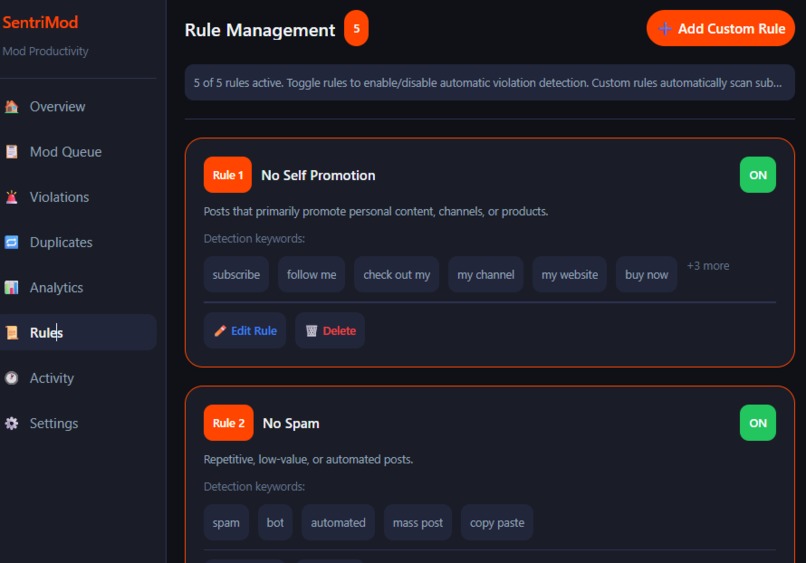Expand the +3 more keywords

pyautogui.click(x=708, y=266)
